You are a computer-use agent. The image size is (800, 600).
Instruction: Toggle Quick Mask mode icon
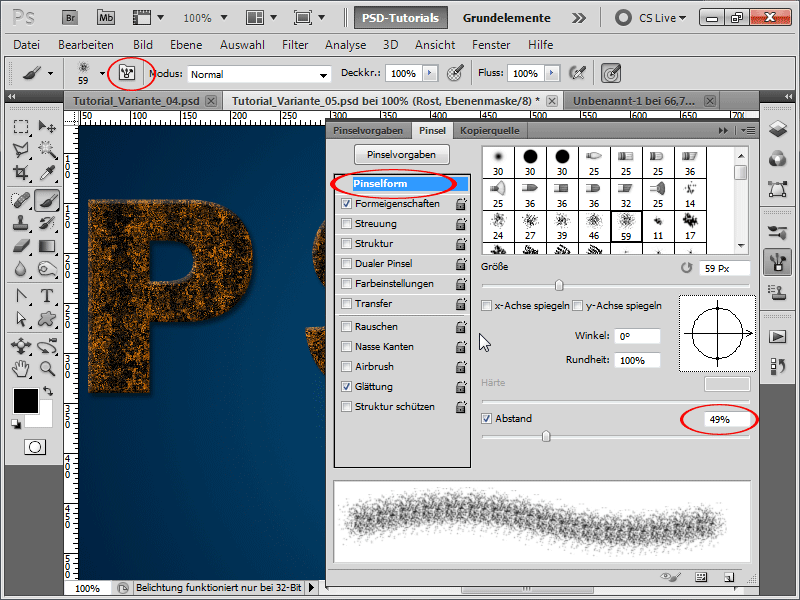coord(35,447)
